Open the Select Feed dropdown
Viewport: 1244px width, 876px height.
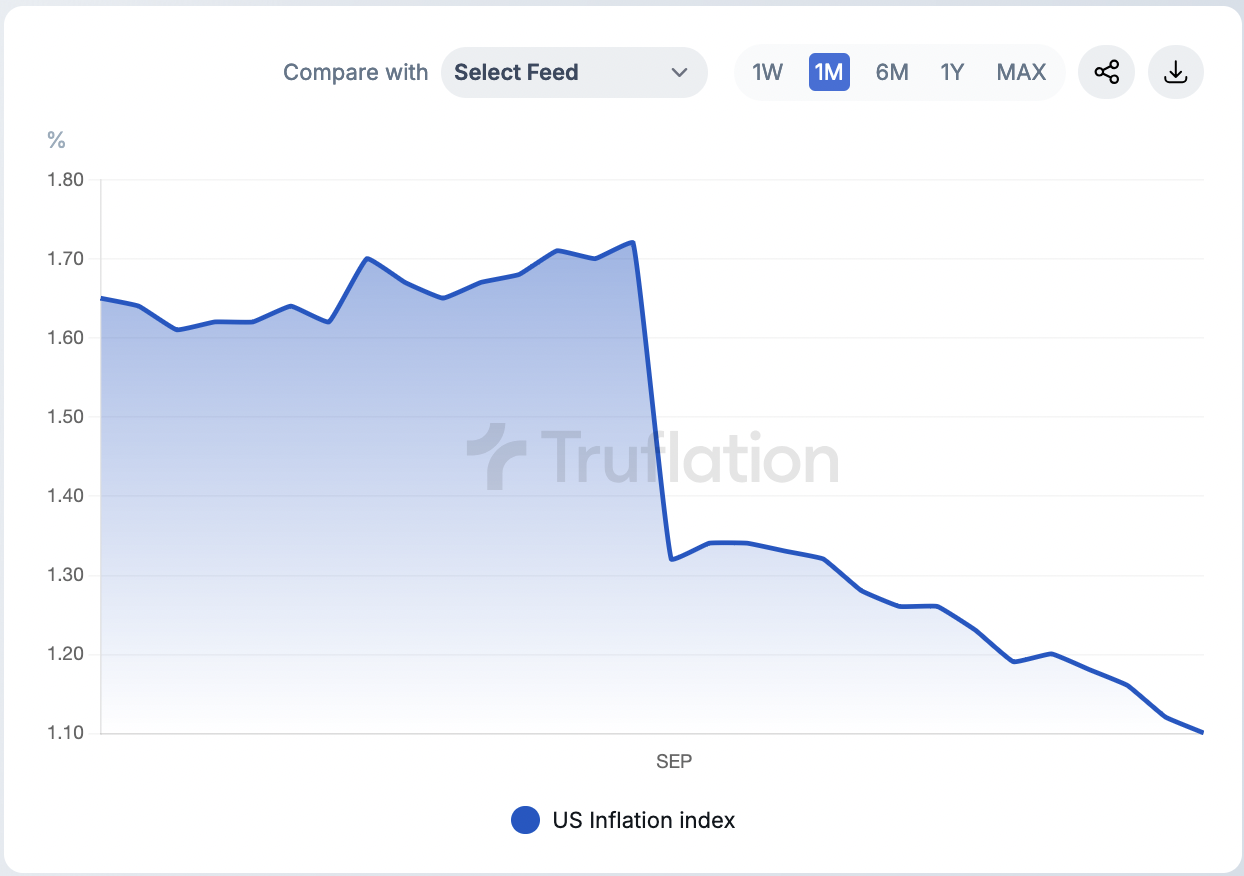[x=573, y=72]
